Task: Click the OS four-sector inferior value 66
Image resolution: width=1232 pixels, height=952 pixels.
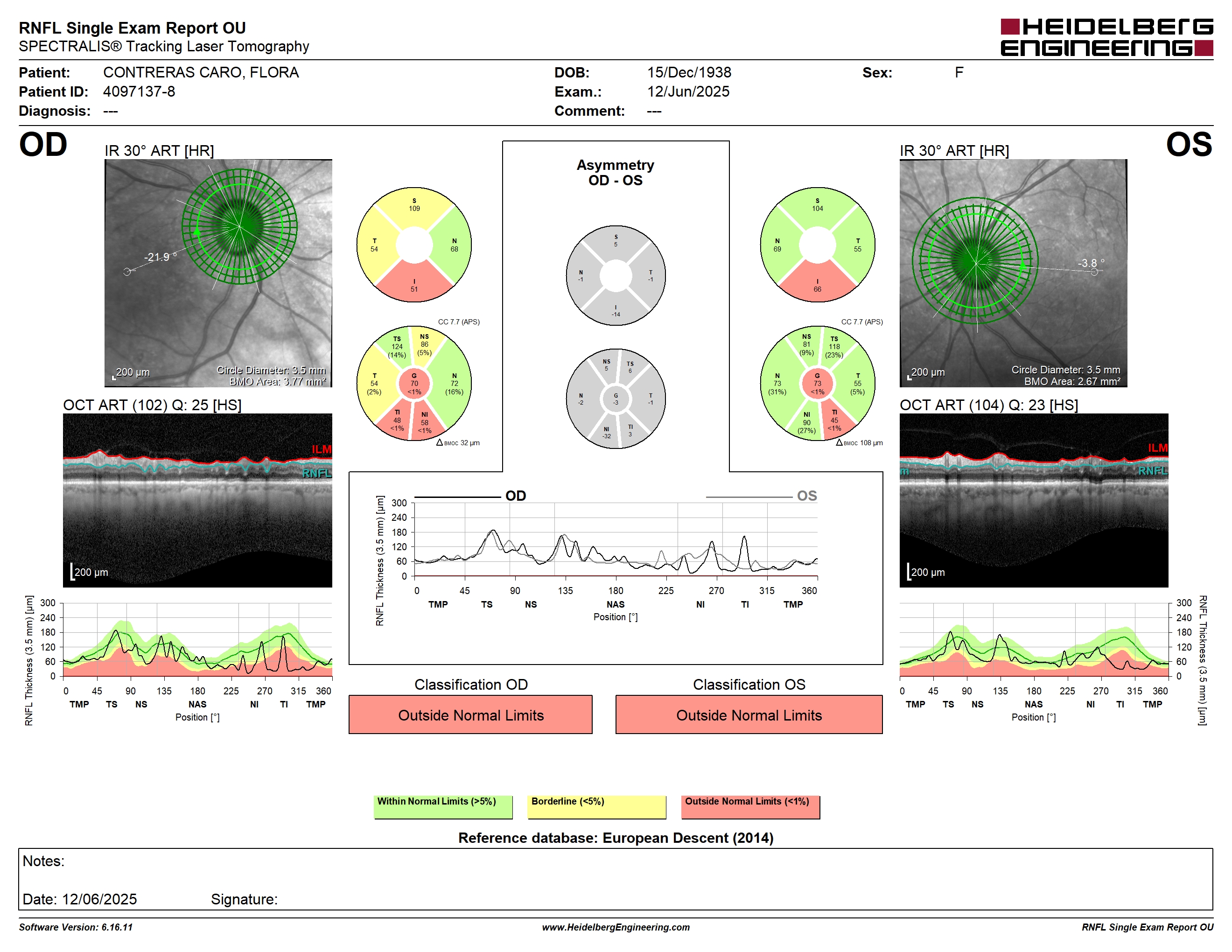Action: point(818,289)
